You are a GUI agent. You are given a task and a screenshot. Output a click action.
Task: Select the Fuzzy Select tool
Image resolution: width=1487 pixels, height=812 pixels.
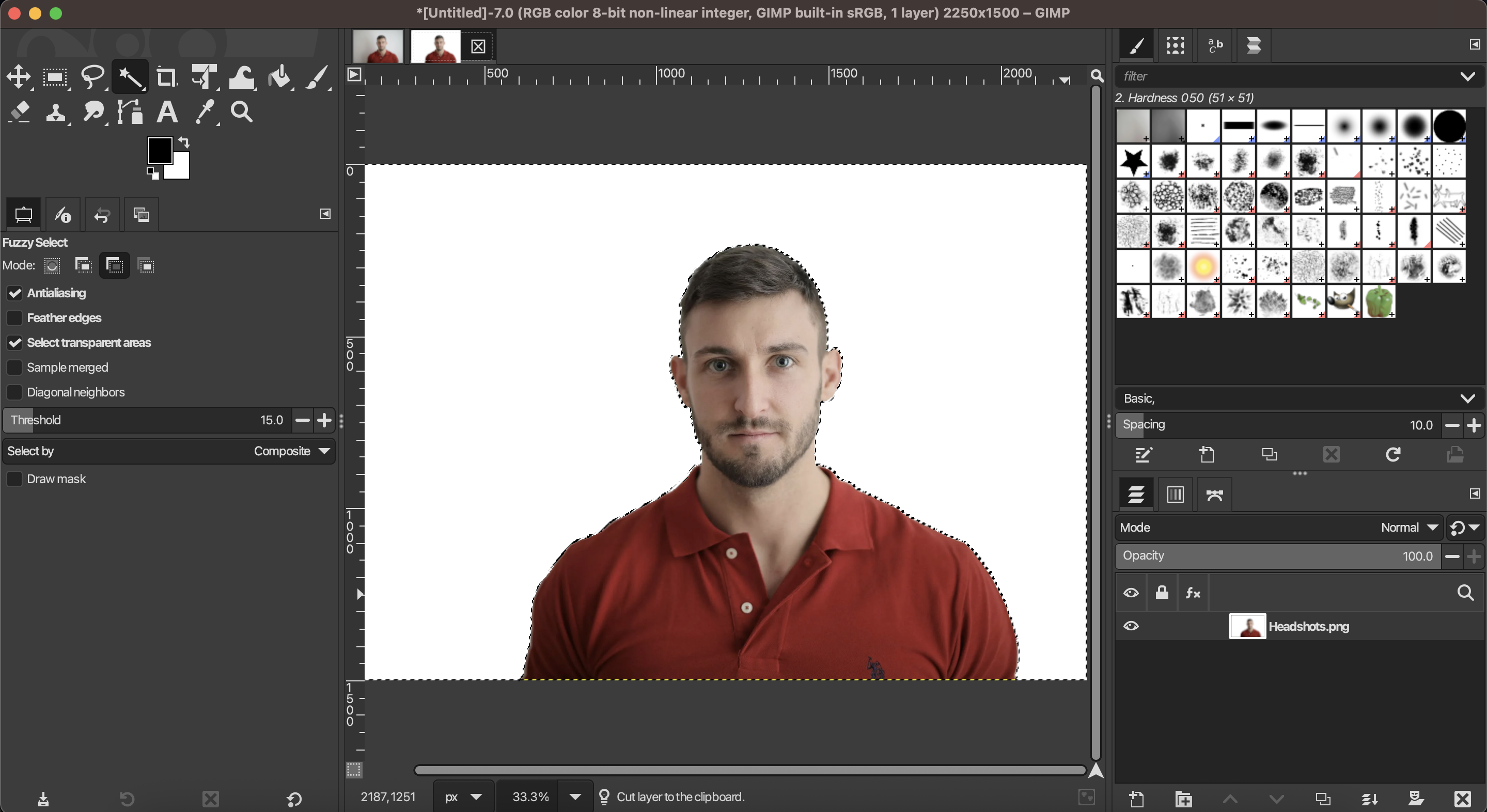point(130,77)
